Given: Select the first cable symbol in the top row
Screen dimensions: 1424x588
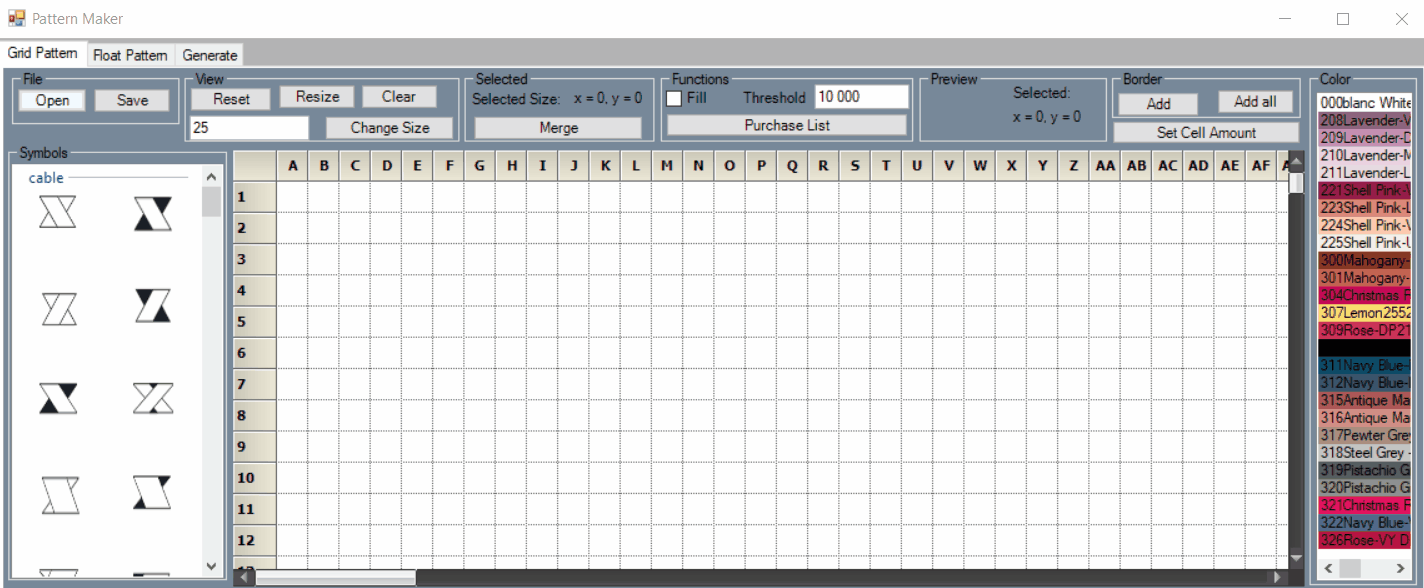Looking at the screenshot, I should click(57, 212).
